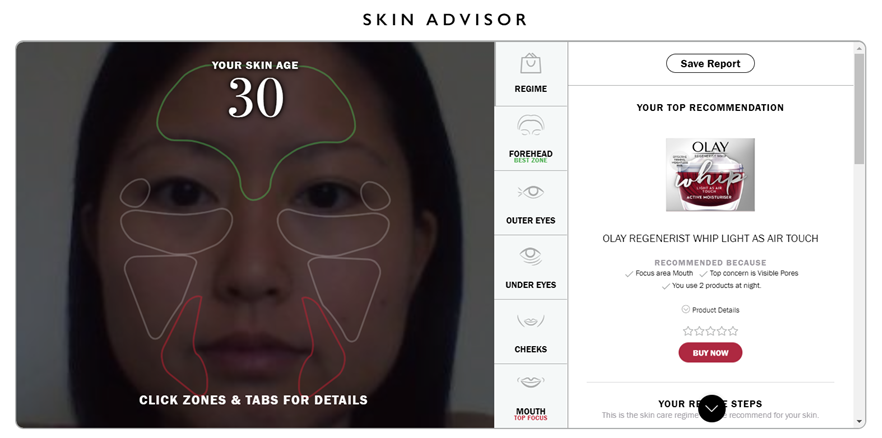Click the Olay Whip product image

pyautogui.click(x=710, y=175)
